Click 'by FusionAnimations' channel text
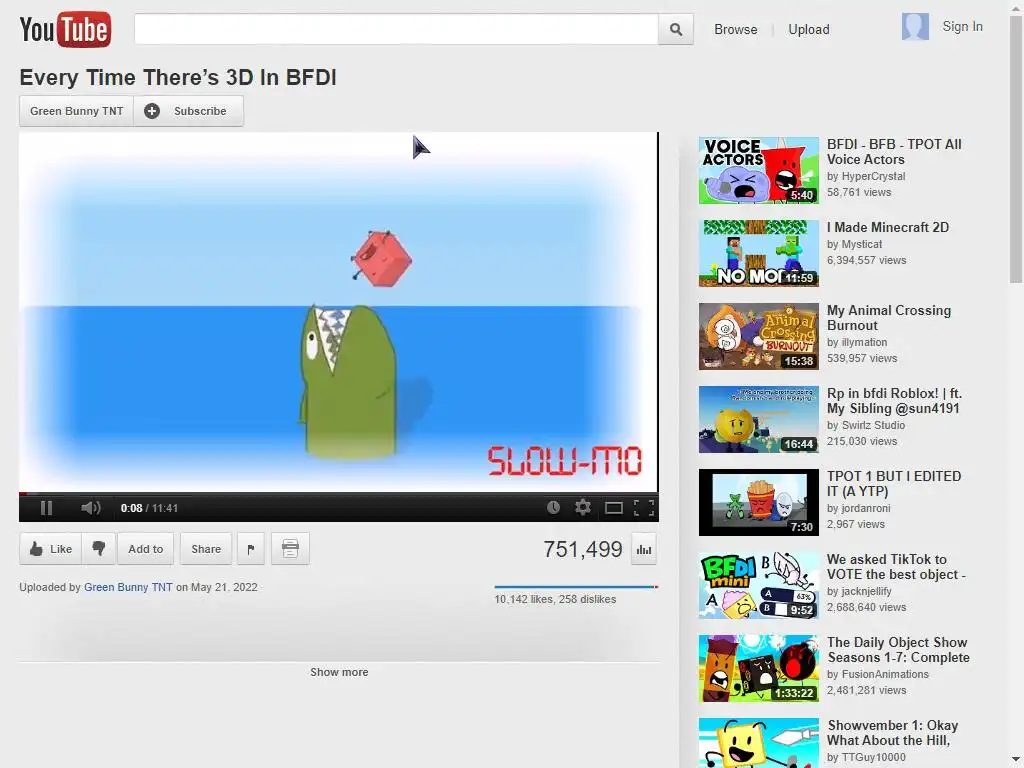The height and width of the screenshot is (768, 1024). (x=878, y=674)
